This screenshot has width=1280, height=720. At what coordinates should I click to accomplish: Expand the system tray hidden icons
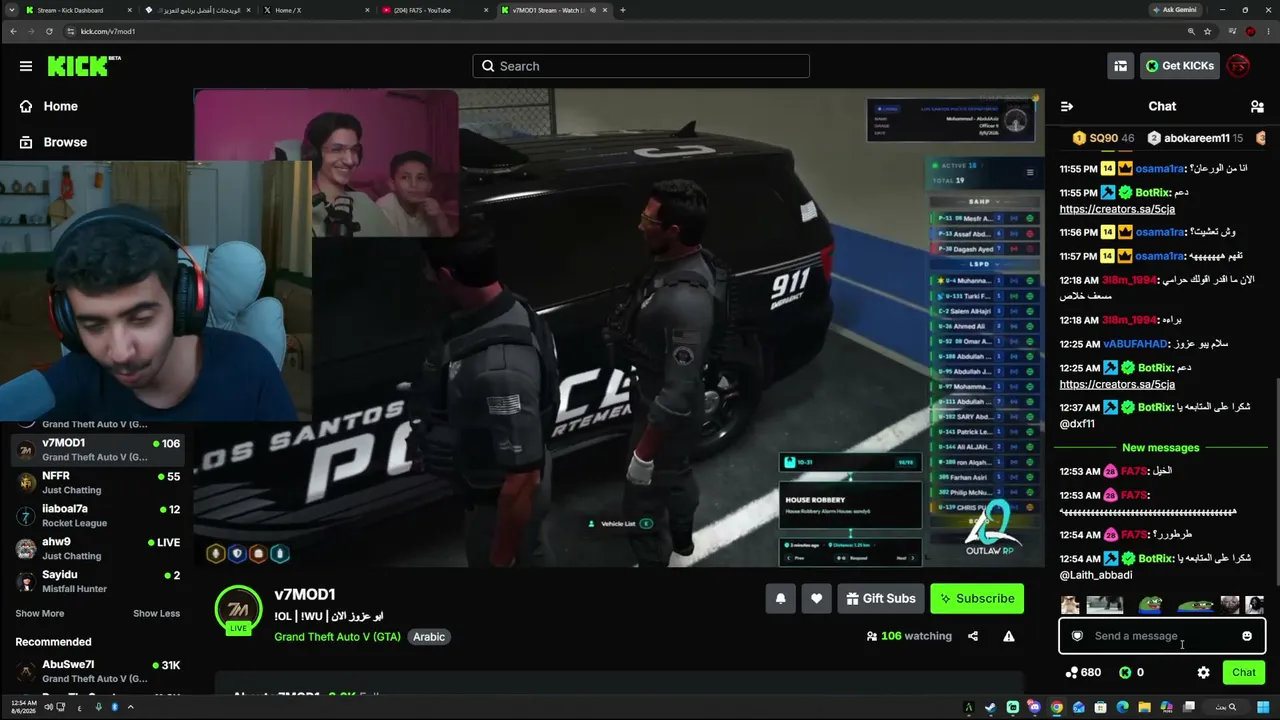[x=130, y=707]
